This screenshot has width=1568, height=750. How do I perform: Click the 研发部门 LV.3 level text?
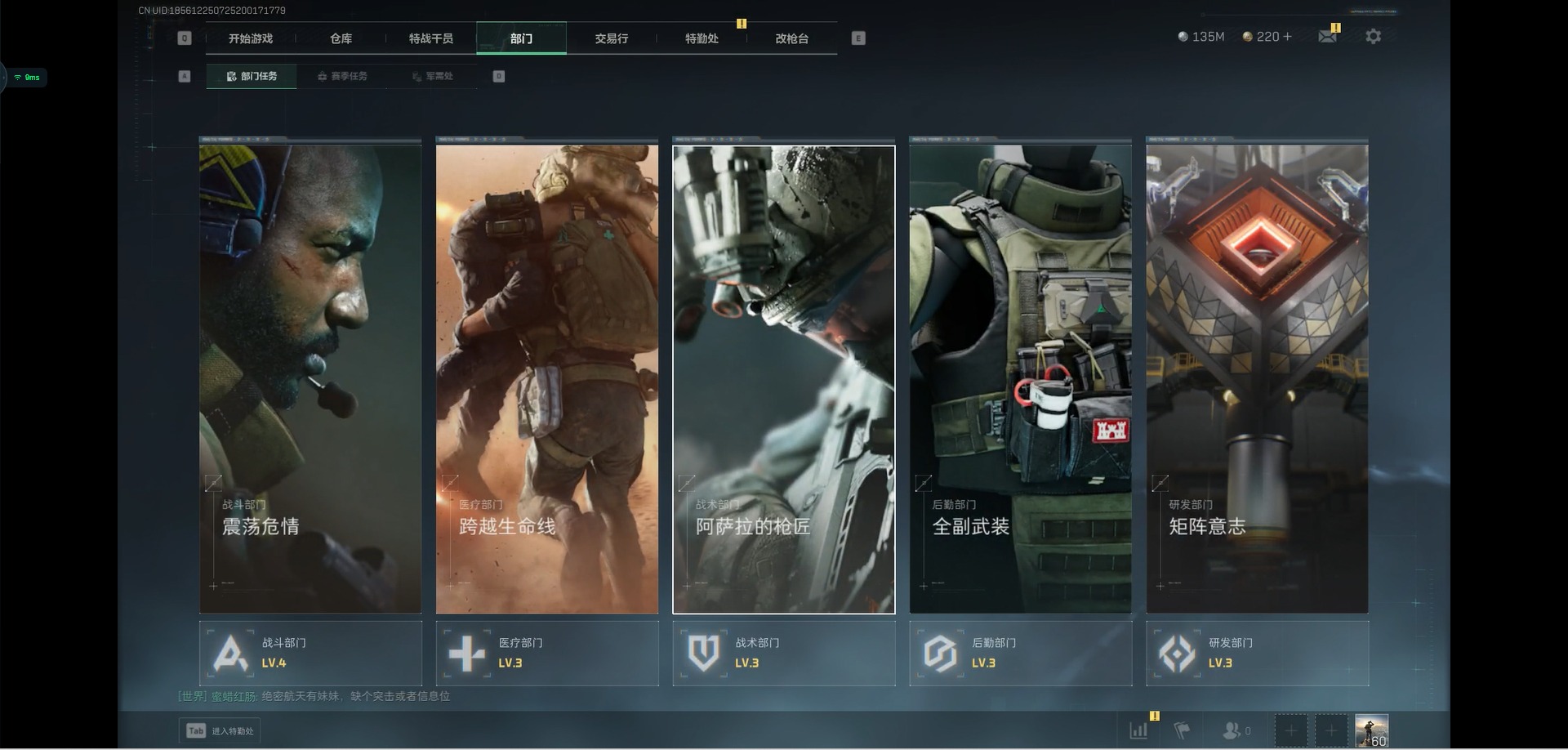tap(1220, 663)
